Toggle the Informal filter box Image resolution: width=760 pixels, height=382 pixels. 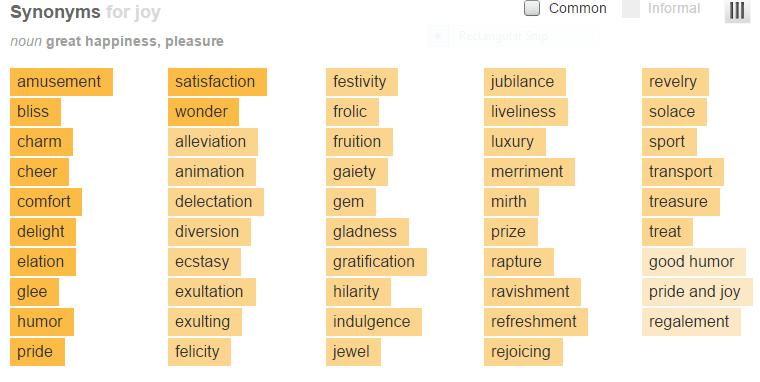pyautogui.click(x=631, y=9)
